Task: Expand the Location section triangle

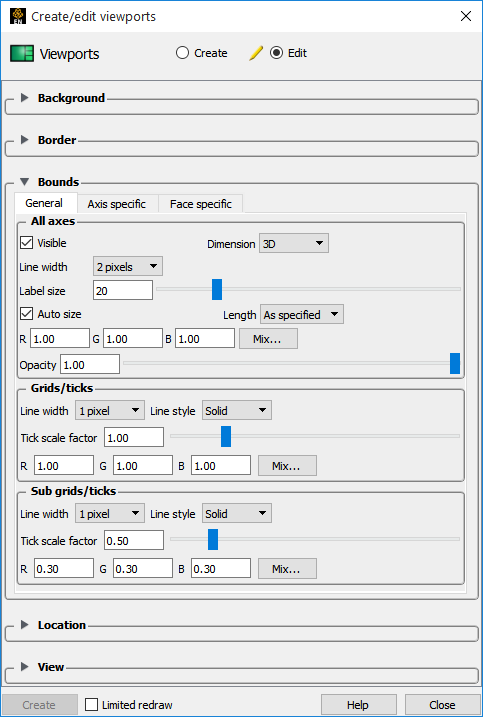Action: [25, 625]
